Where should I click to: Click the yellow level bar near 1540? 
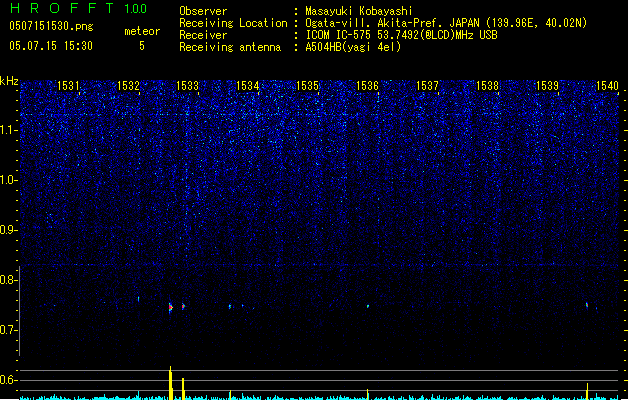[x=587, y=391]
